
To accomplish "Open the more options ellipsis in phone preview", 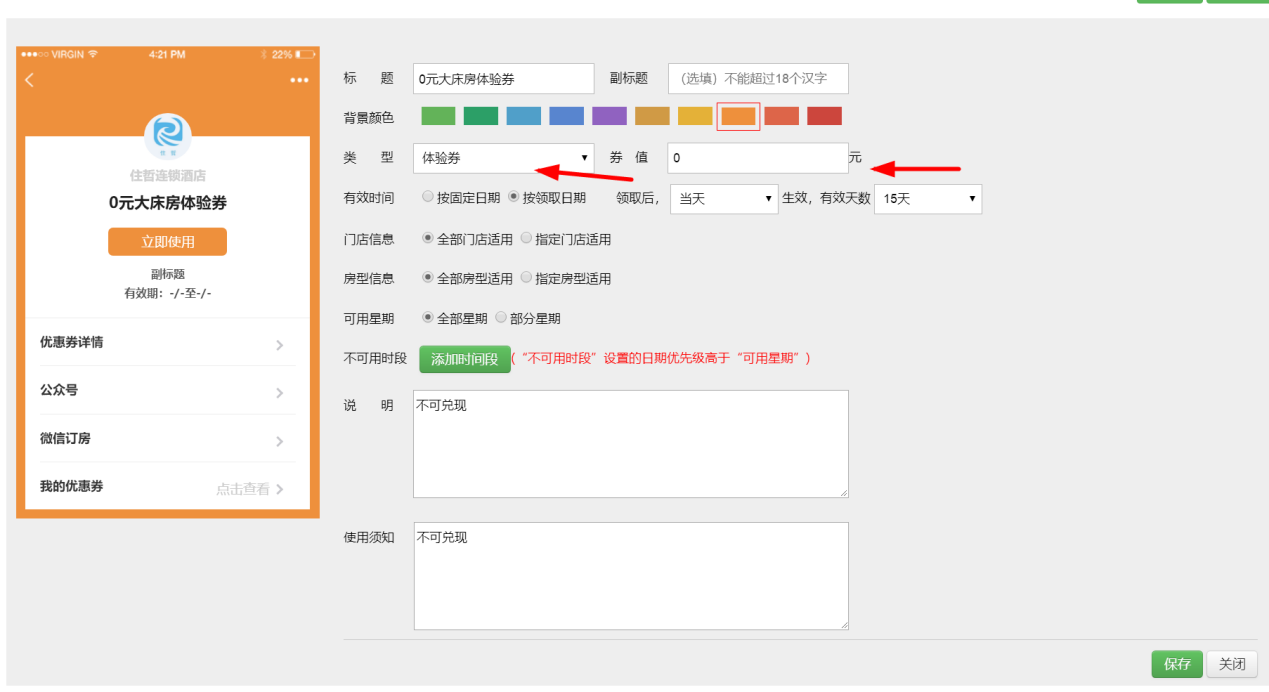I will 298,79.
